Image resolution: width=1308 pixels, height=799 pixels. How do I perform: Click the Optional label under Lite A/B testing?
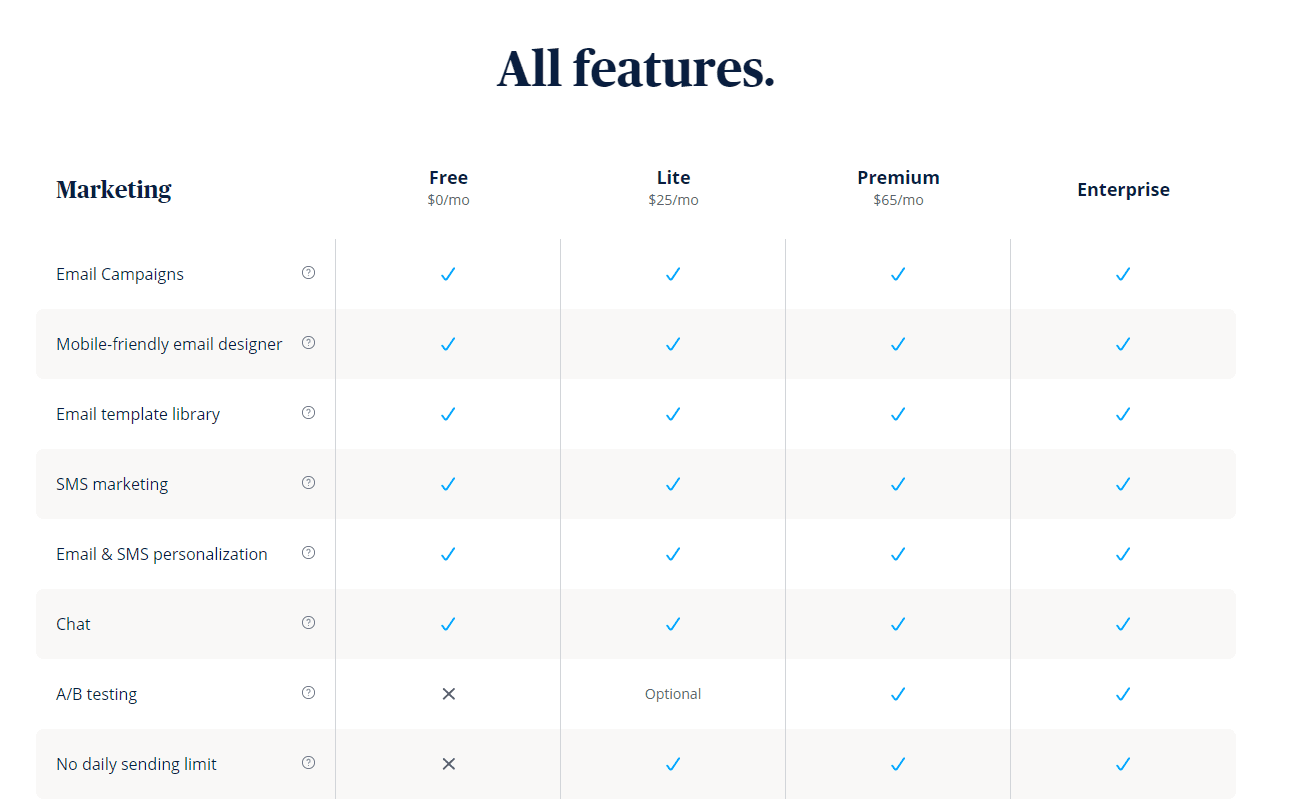(673, 694)
